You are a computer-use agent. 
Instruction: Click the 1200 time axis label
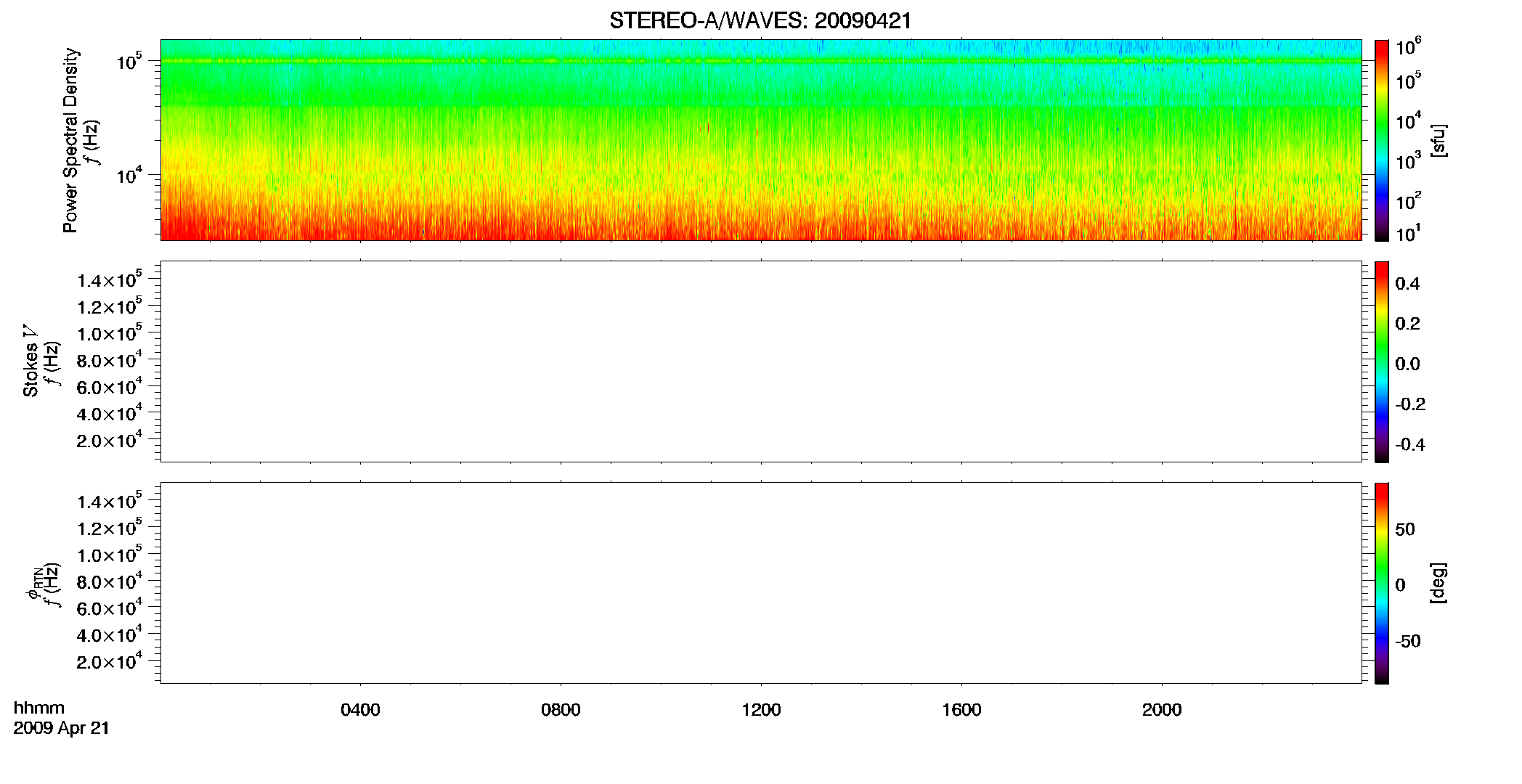point(761,710)
